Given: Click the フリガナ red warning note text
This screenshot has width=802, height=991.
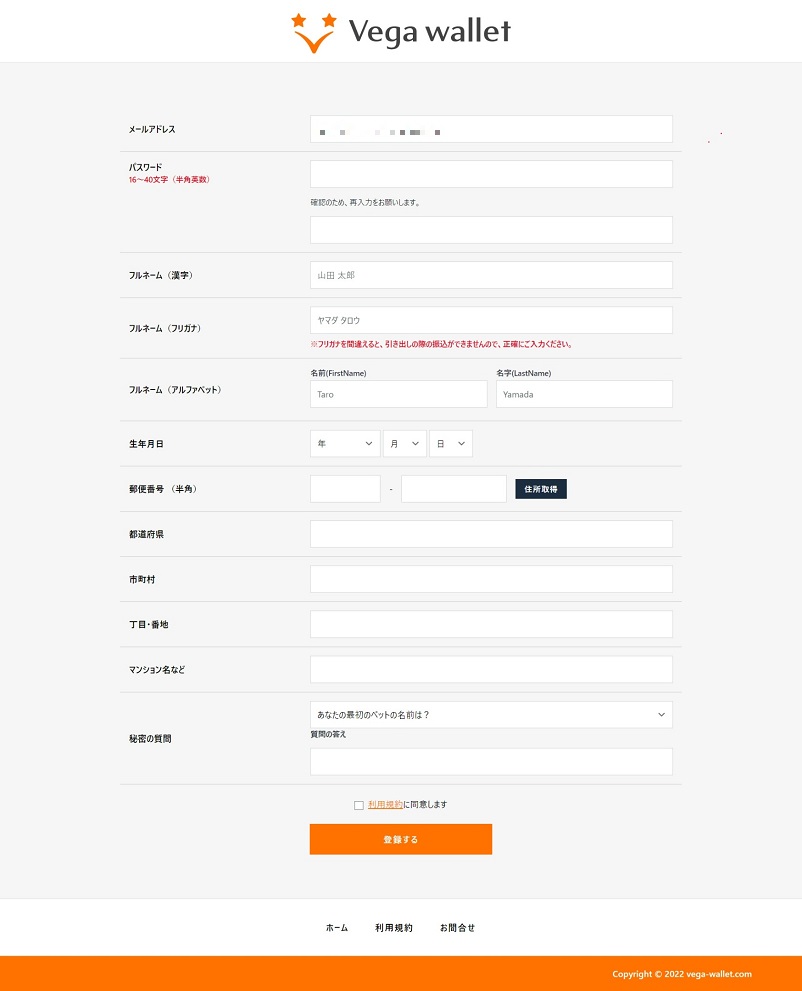Looking at the screenshot, I should (x=441, y=344).
